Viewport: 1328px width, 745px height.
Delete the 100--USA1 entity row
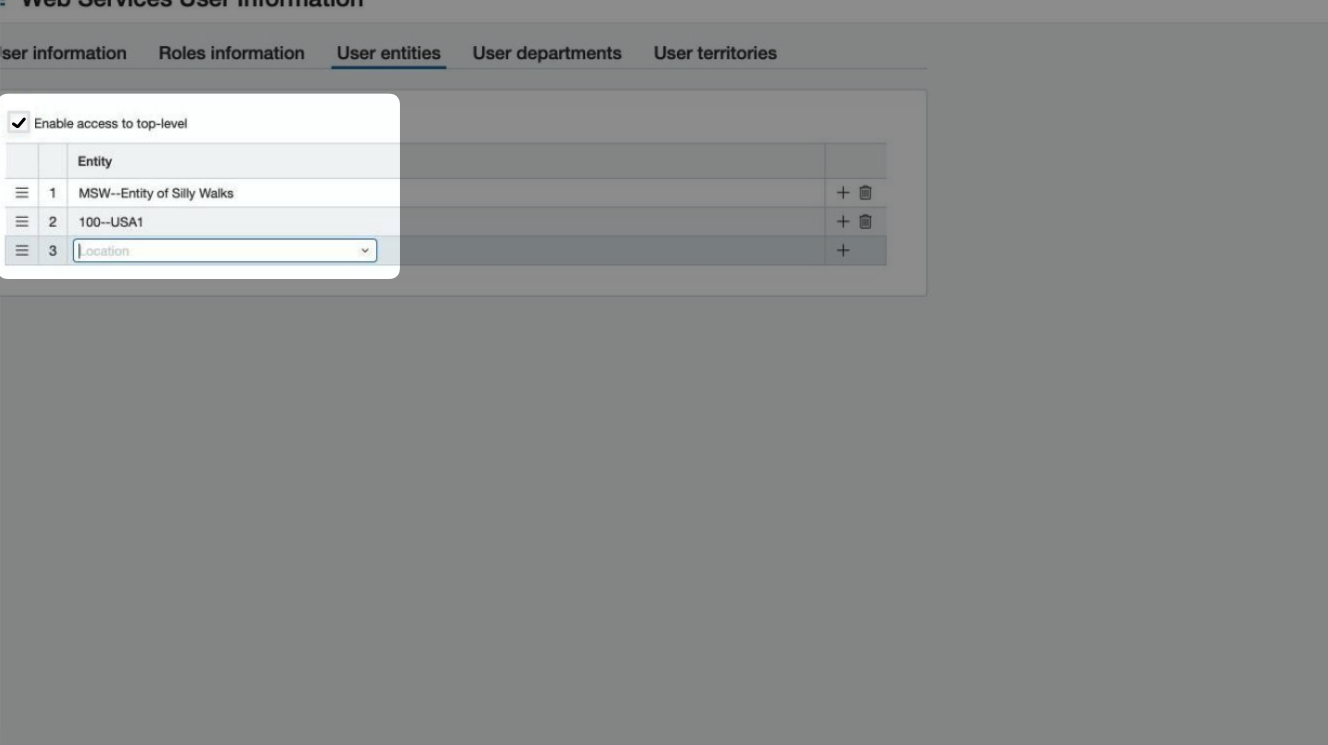866,222
